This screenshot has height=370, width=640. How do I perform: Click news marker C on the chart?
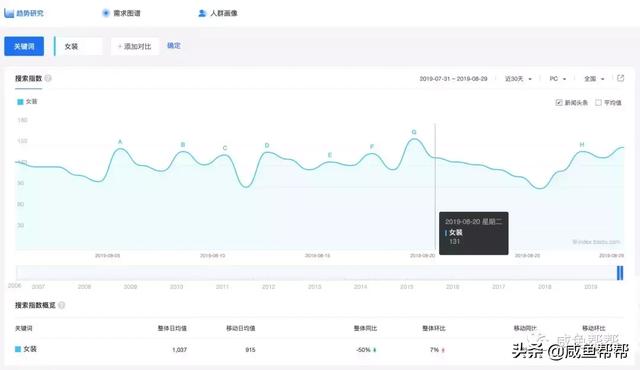pos(225,148)
